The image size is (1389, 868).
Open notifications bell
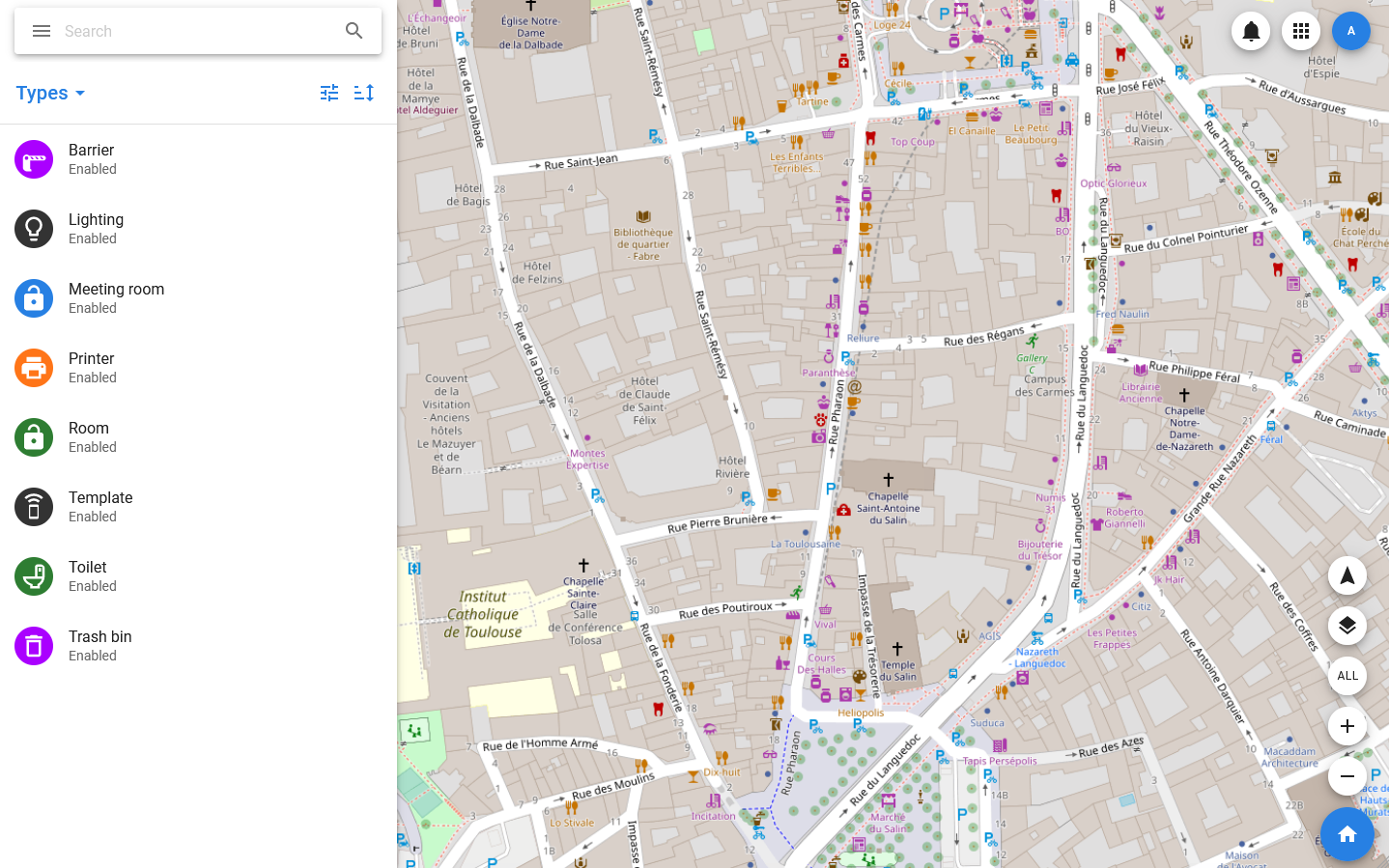1251,31
